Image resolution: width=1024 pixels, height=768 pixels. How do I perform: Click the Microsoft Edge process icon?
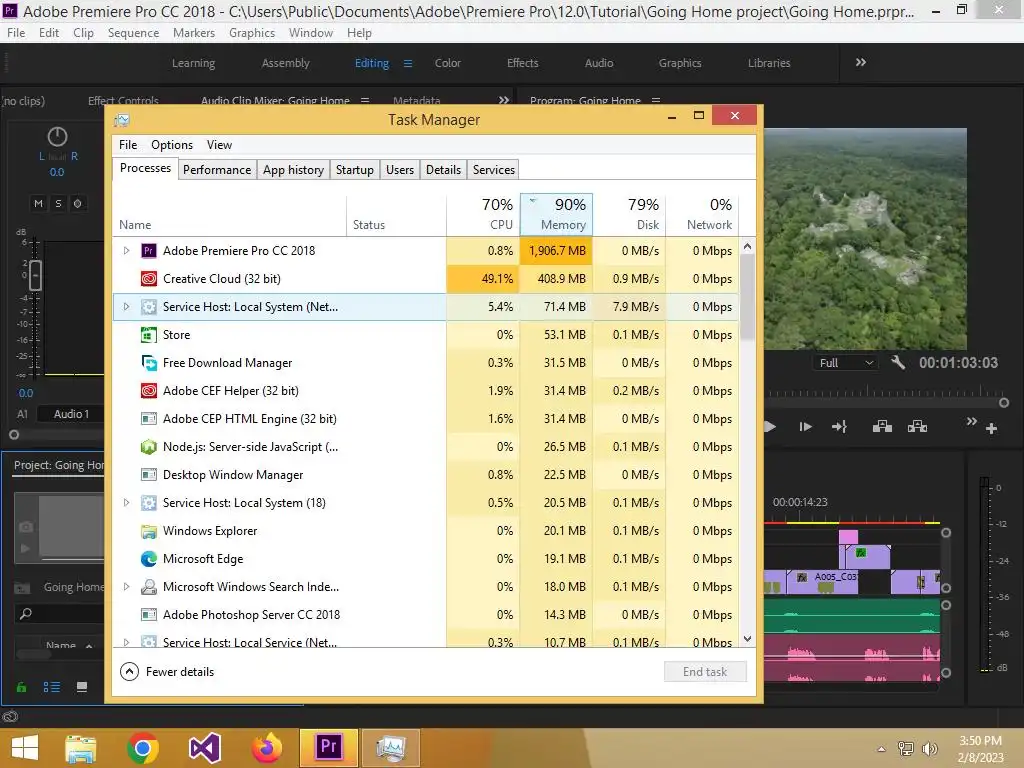pyautogui.click(x=148, y=559)
